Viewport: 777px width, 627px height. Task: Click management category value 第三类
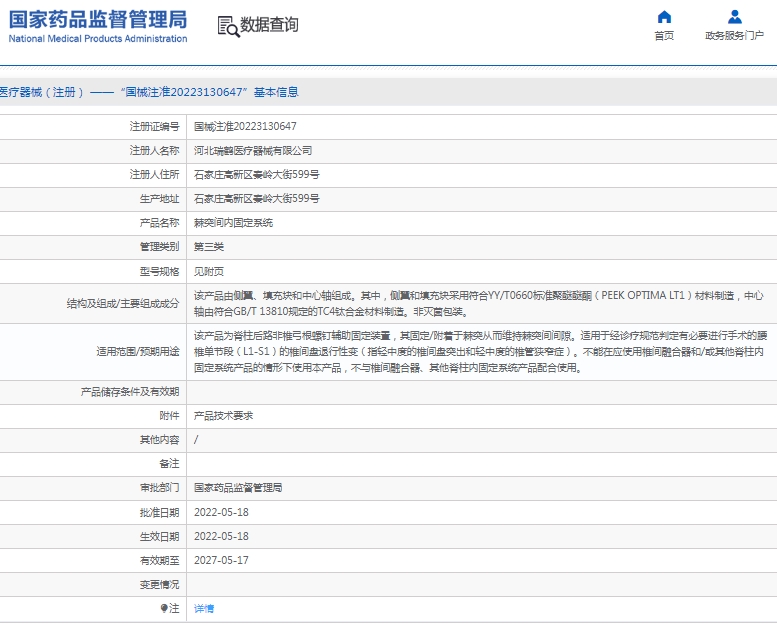pyautogui.click(x=209, y=247)
